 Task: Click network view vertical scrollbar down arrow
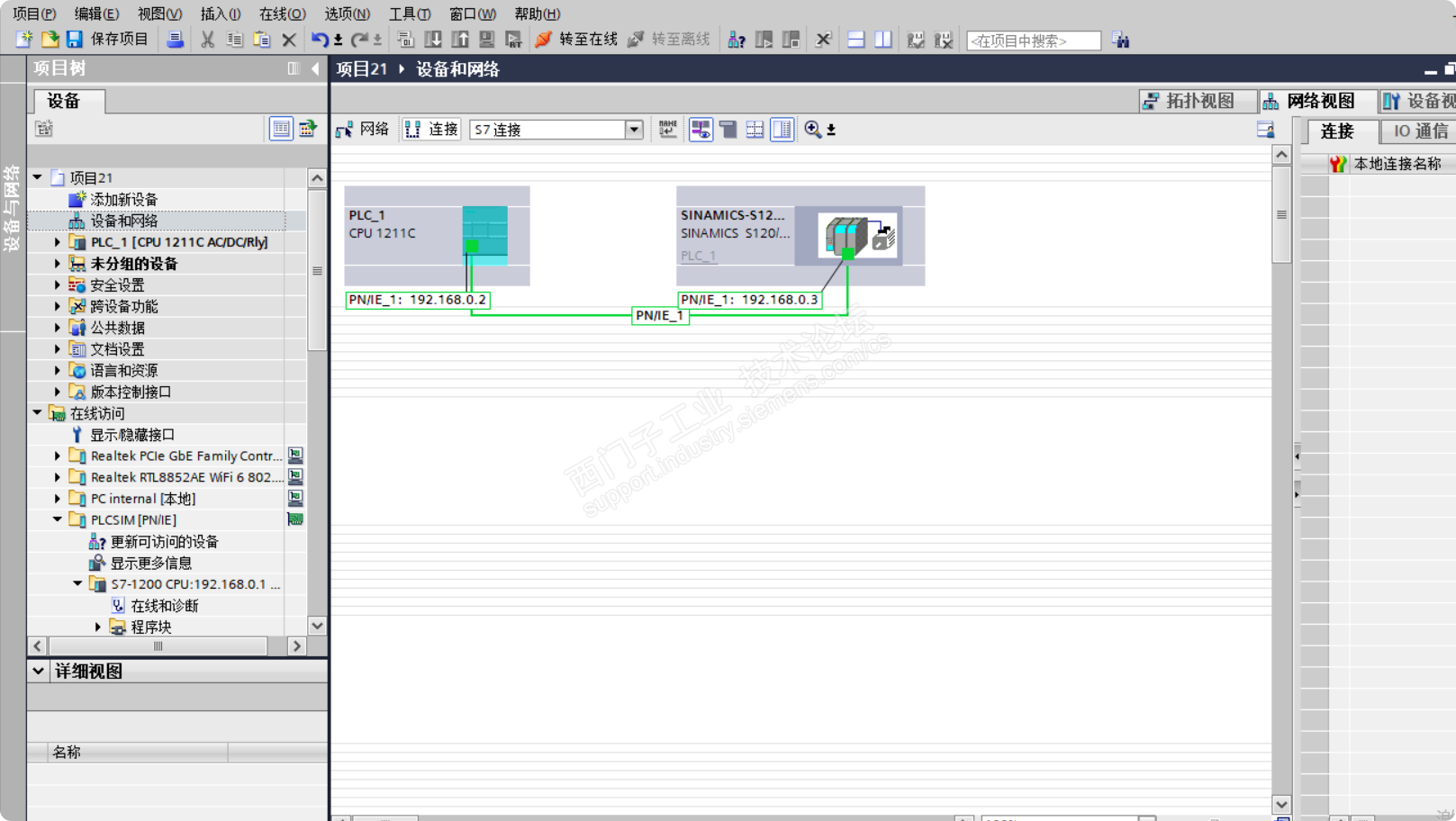point(1281,804)
